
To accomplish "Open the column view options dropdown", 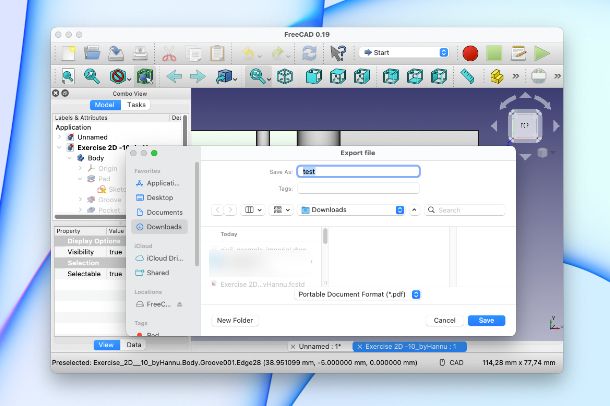I will [253, 210].
